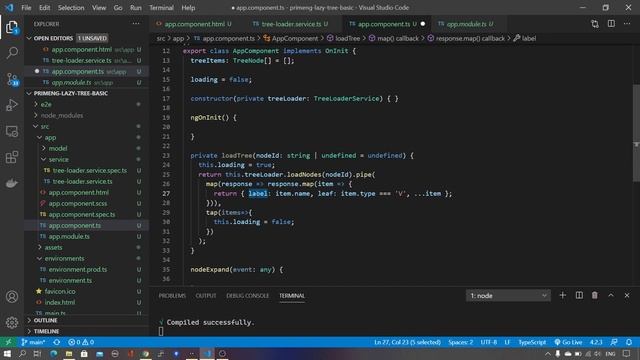Click the editor vertical scrollbar
Viewport: 640px width, 360px height.
coord(636,133)
